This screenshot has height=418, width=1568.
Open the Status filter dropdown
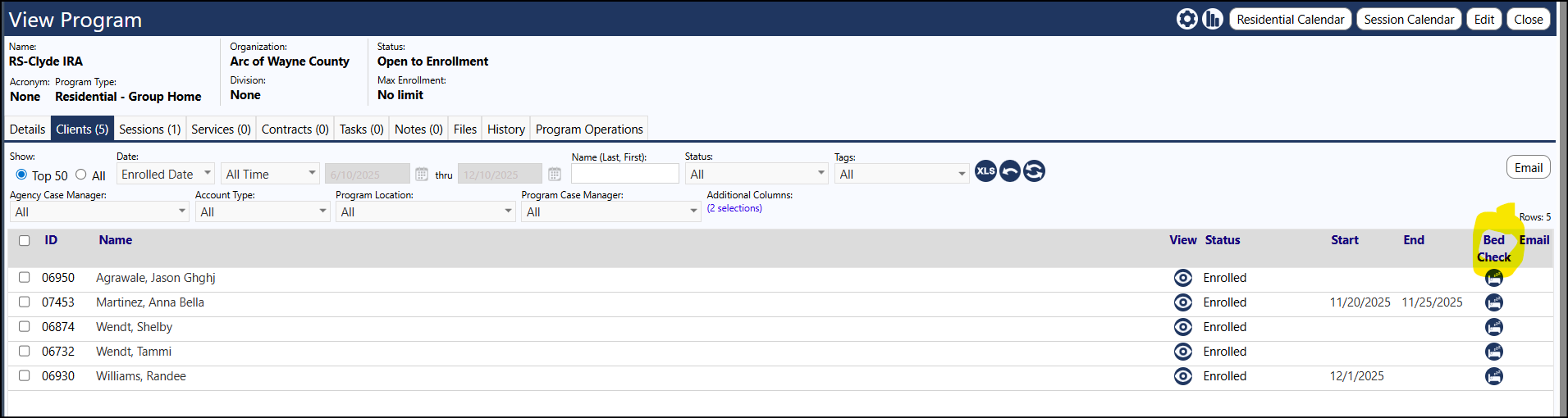tap(757, 174)
